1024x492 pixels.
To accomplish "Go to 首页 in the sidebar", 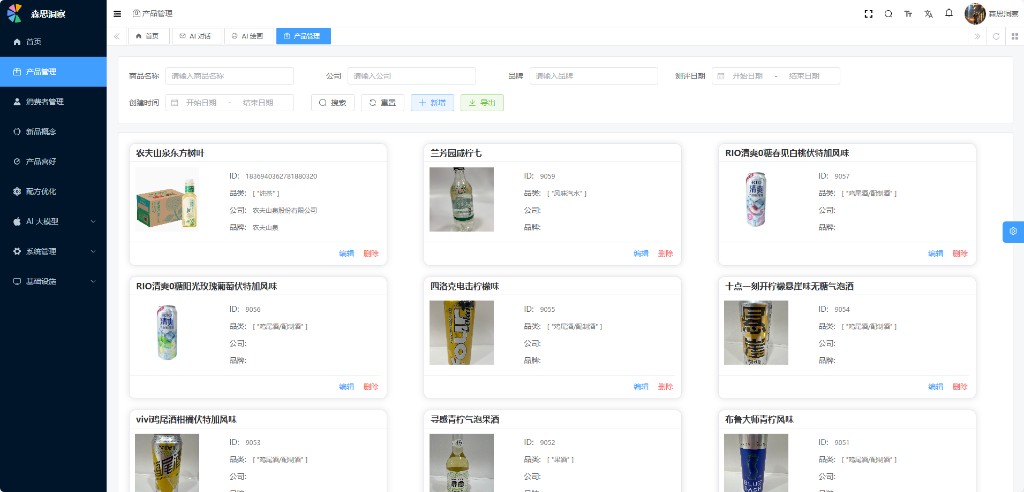I will pos(53,42).
